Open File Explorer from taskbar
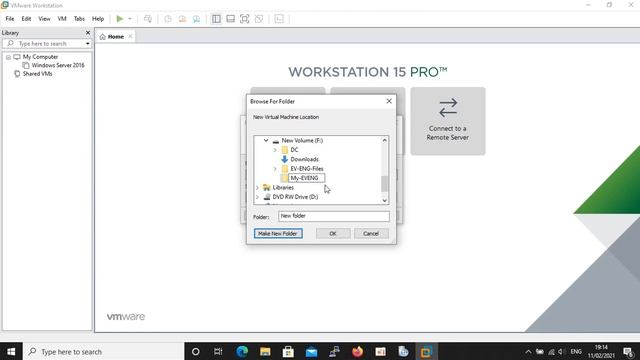Screen dimensions: 640x360 [265, 351]
